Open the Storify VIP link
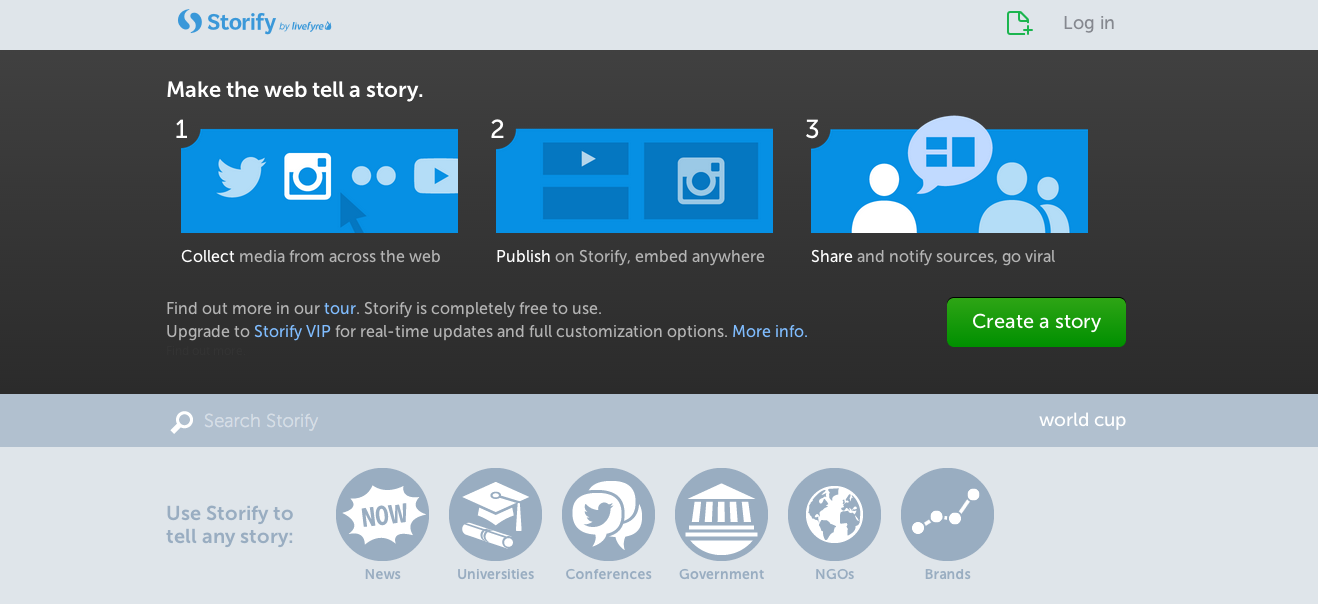The width and height of the screenshot is (1318, 604). pos(292,331)
